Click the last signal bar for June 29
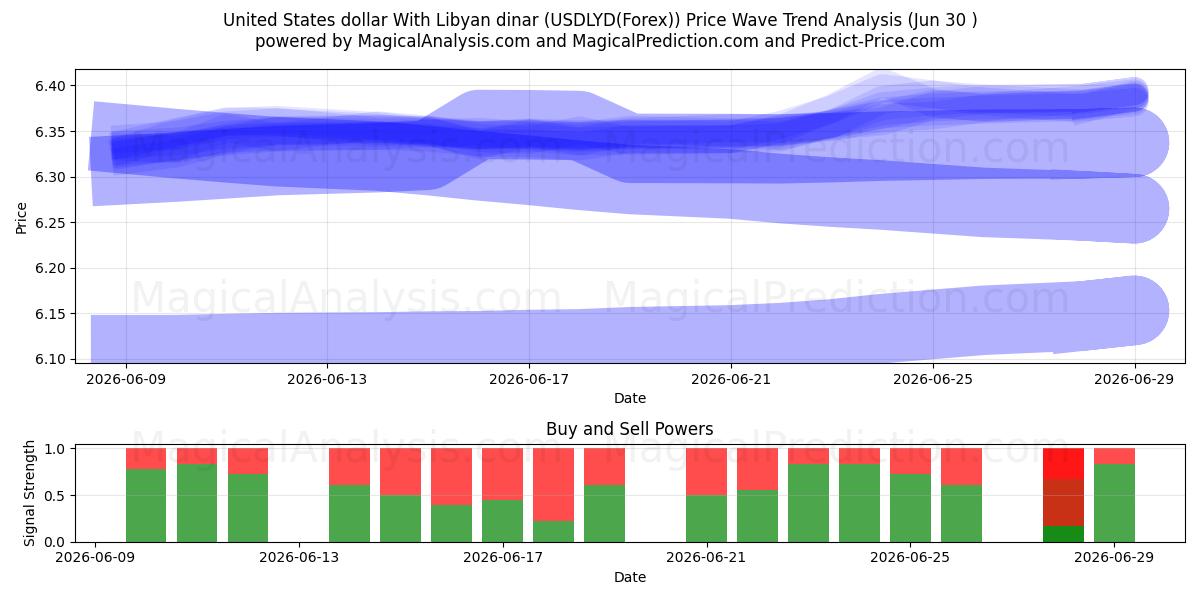This screenshot has height=600, width=1200. point(1114,495)
